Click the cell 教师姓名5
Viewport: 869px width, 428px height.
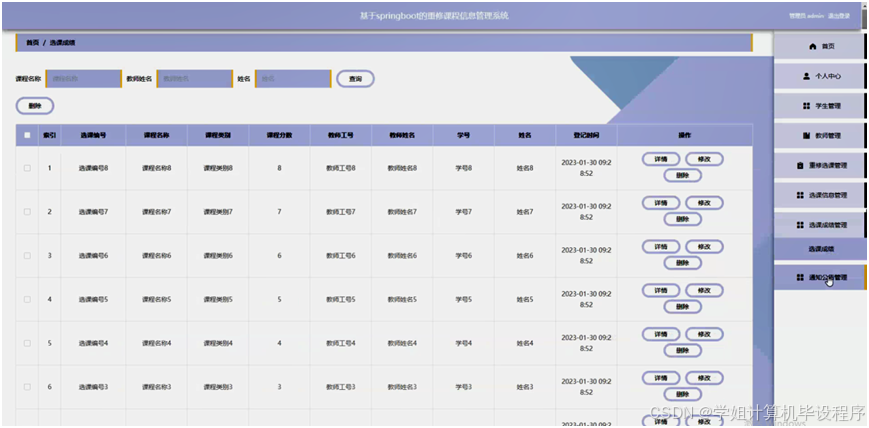402,299
